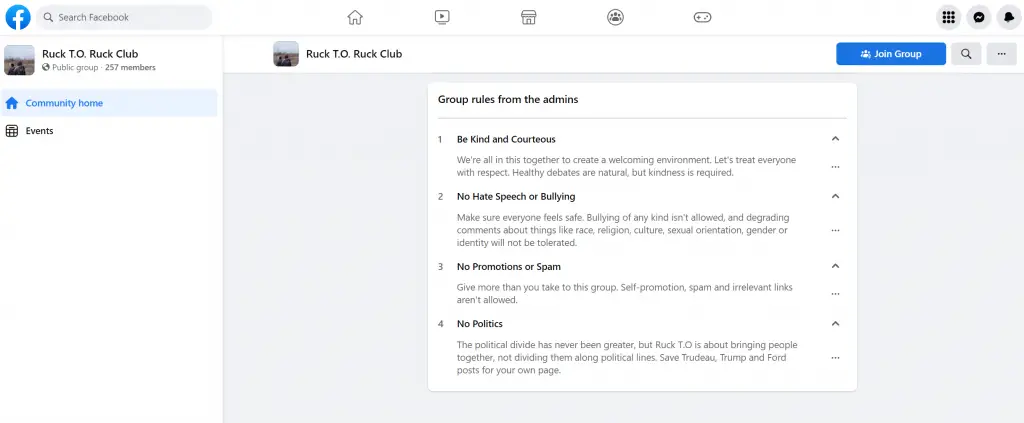Click the Join Group button
The width and height of the screenshot is (1024, 423).
tap(891, 54)
